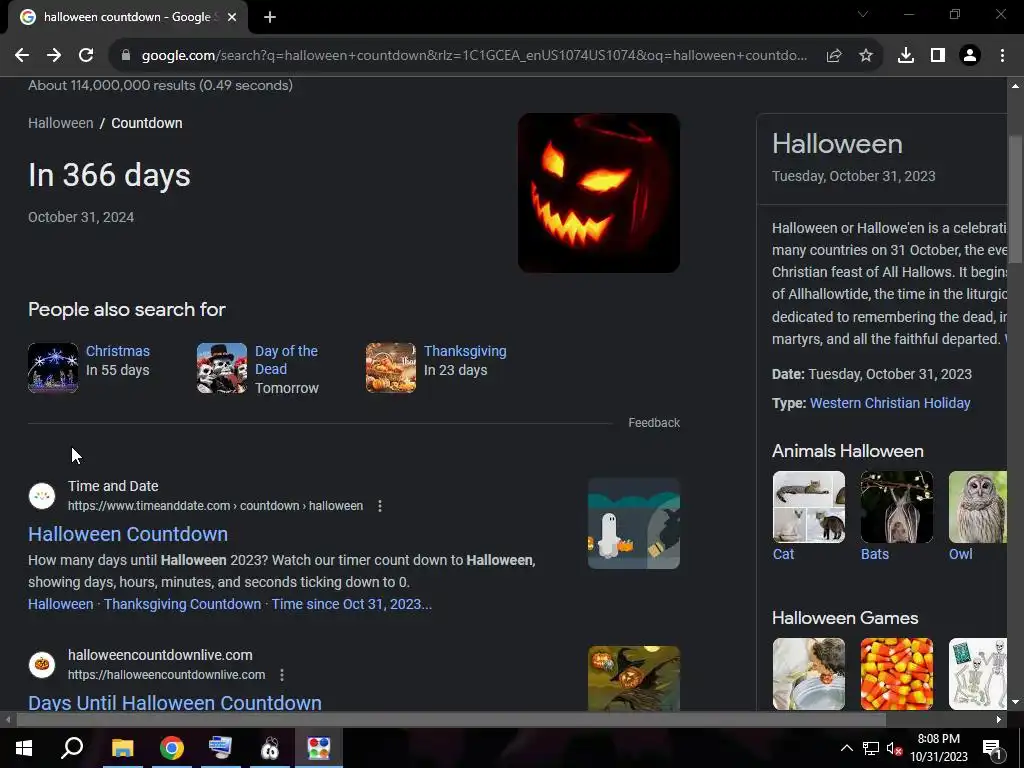Open File Explorer from taskbar
The height and width of the screenshot is (768, 1024).
(x=122, y=748)
